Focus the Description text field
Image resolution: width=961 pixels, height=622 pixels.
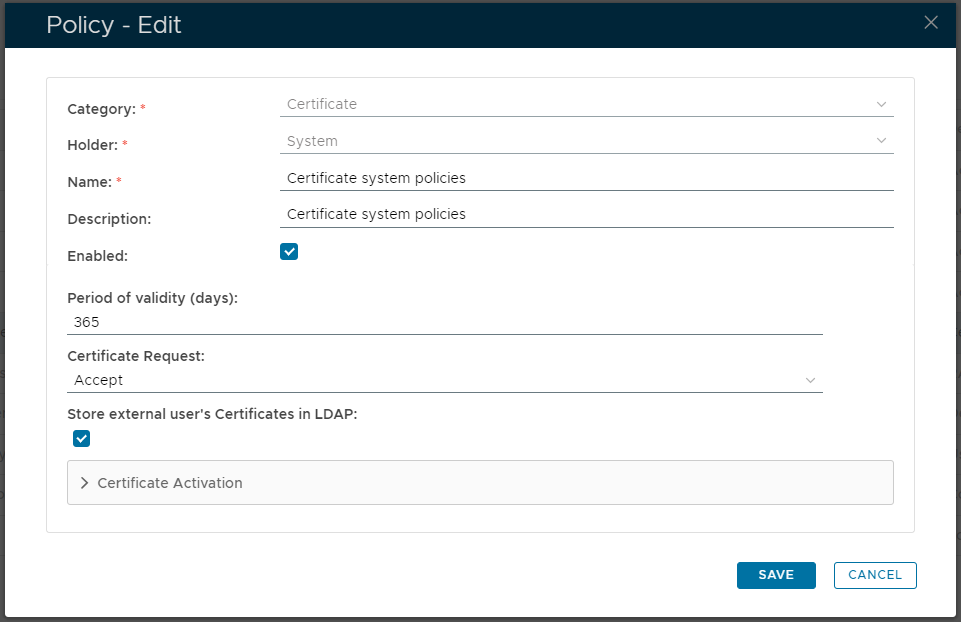pos(586,214)
